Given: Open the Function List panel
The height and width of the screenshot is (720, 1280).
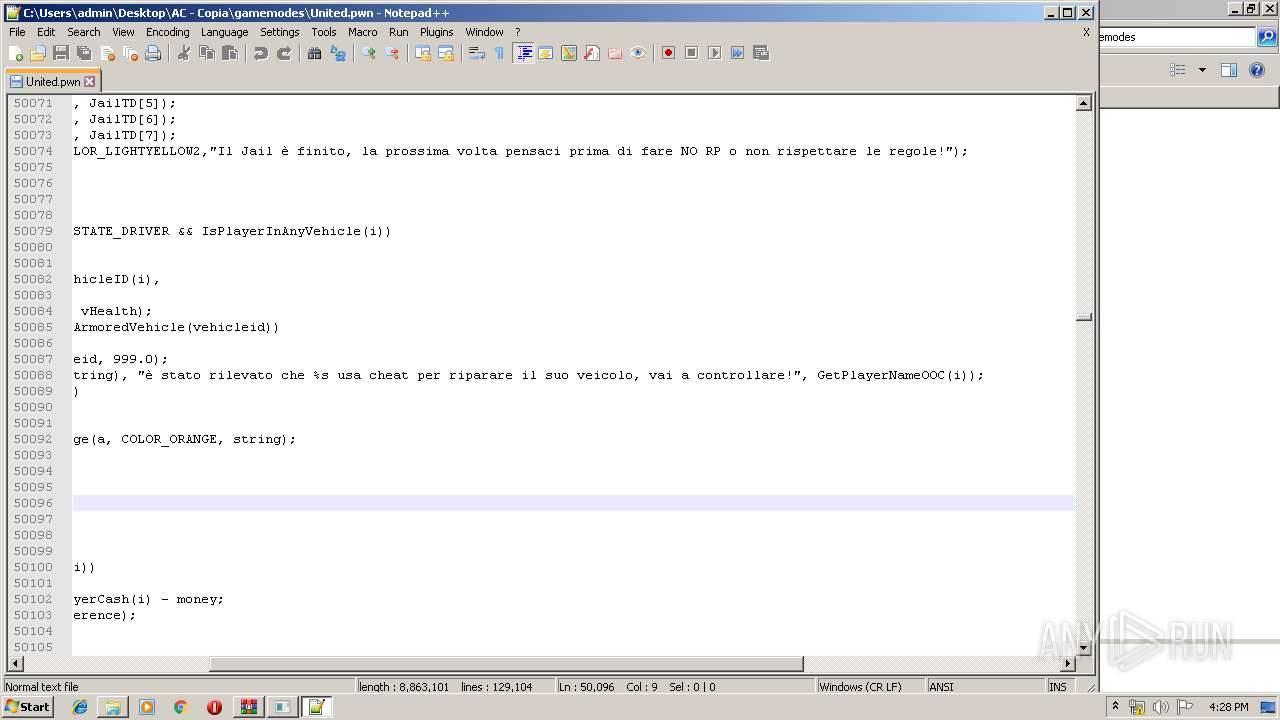Looking at the screenshot, I should pyautogui.click(x=592, y=53).
